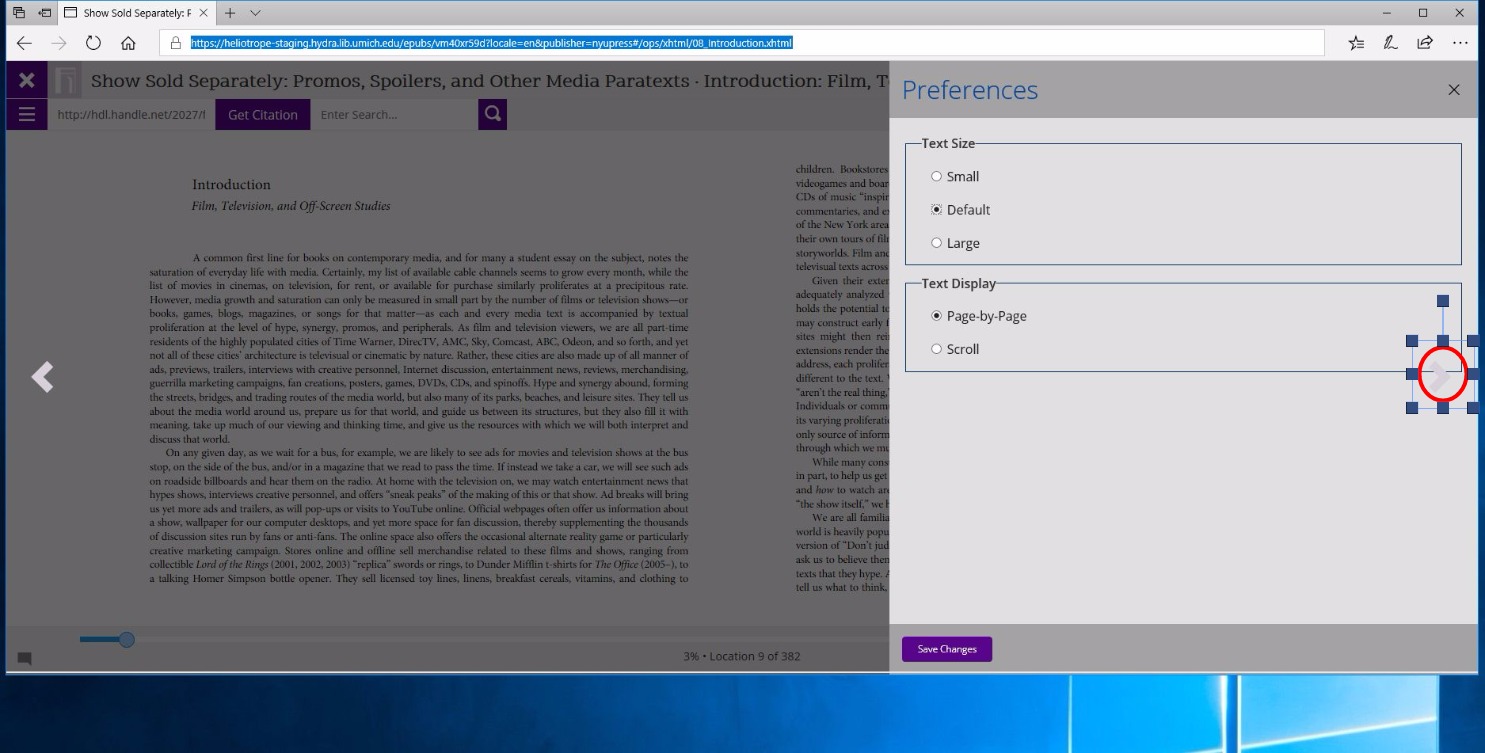Open the contents hamburger menu
Screen dimensions: 1485x753
point(27,115)
